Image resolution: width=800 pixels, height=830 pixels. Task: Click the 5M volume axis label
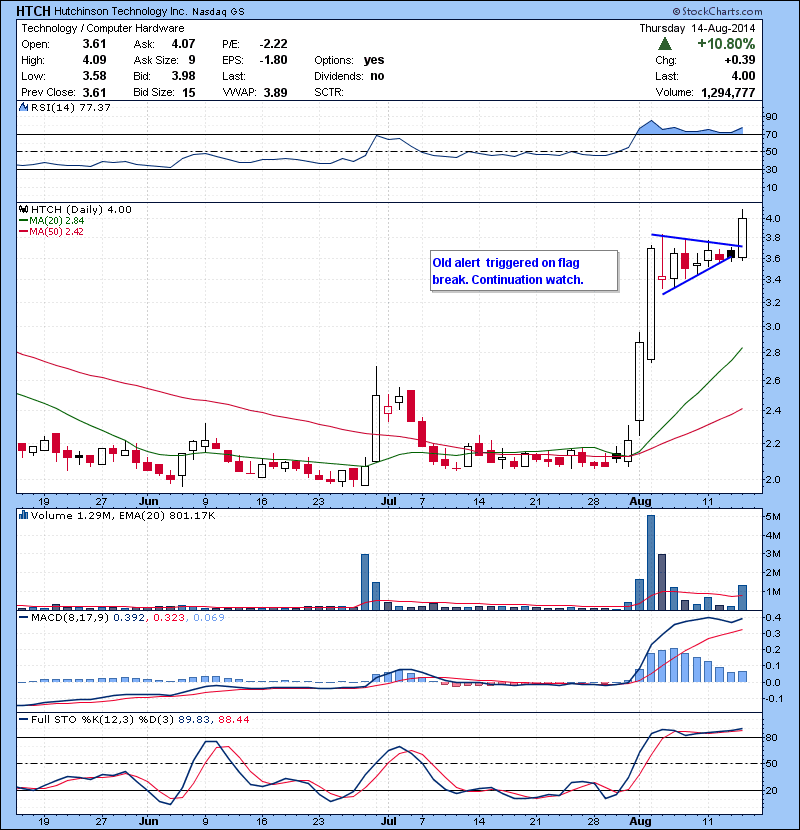[774, 517]
